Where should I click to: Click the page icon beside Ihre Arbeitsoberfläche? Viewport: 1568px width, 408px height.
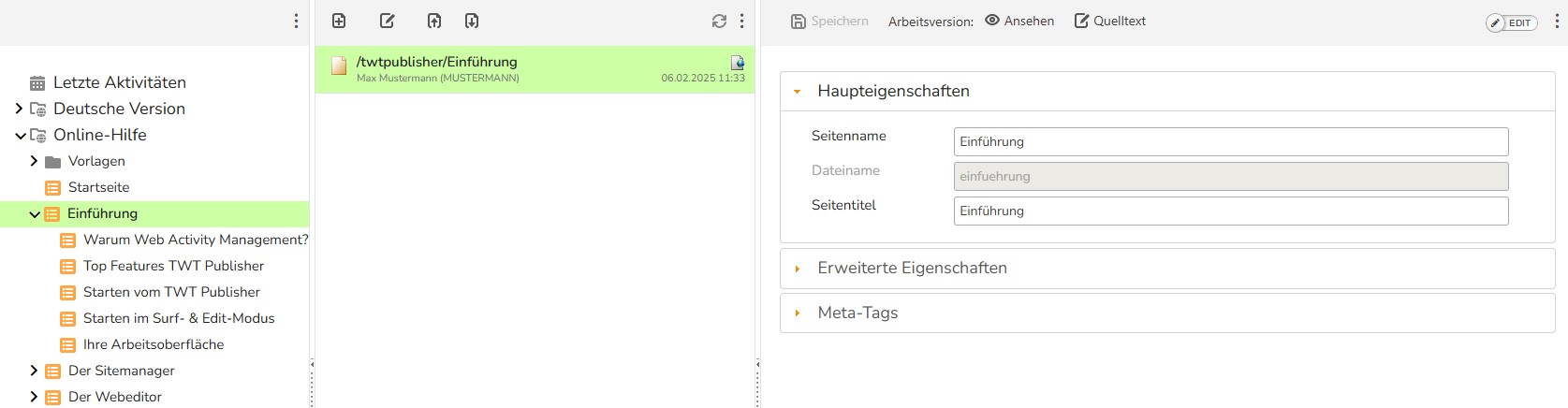pyautogui.click(x=67, y=345)
